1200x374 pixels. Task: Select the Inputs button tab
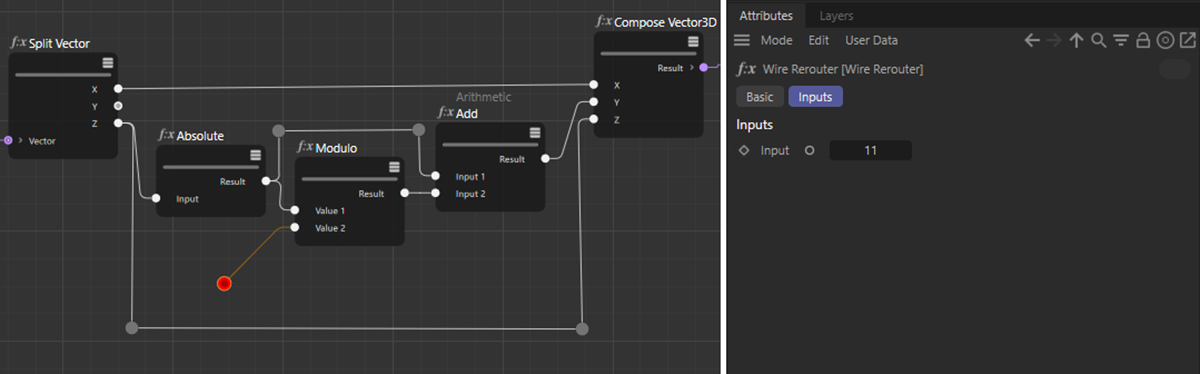pyautogui.click(x=816, y=97)
